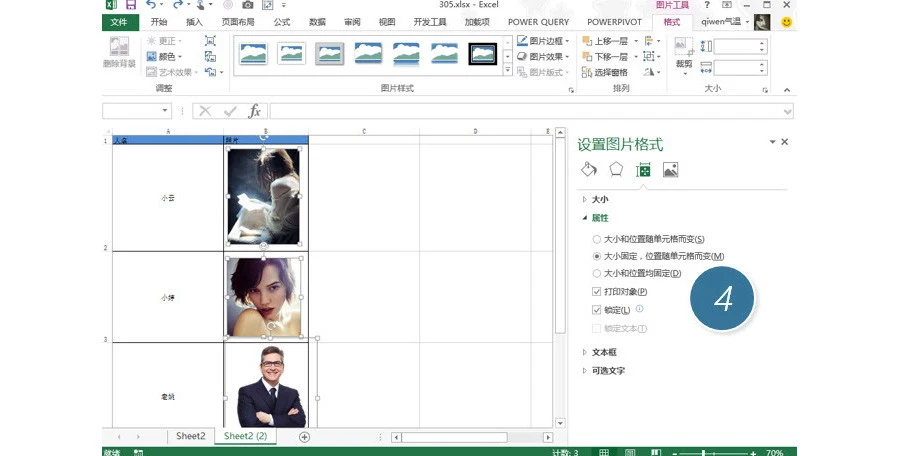
Task: Click the zoom slider in status bar
Action: point(703,453)
